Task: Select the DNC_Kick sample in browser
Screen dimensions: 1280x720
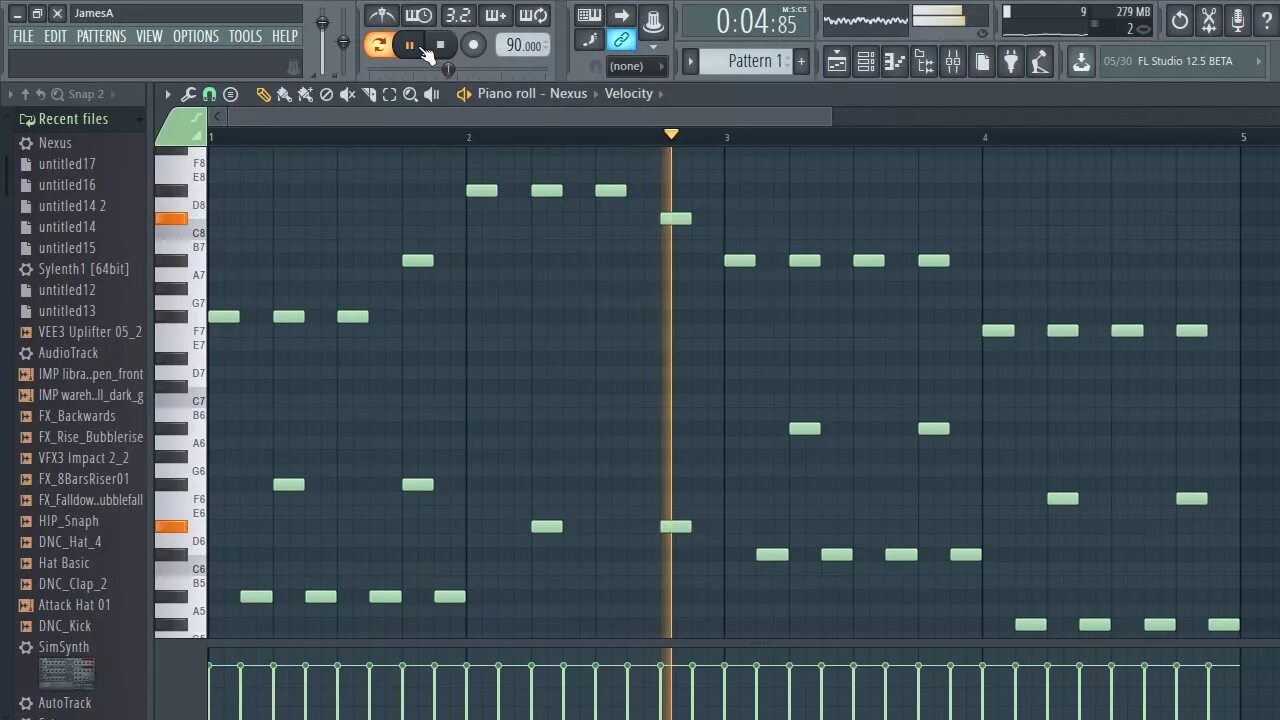Action: click(x=65, y=626)
